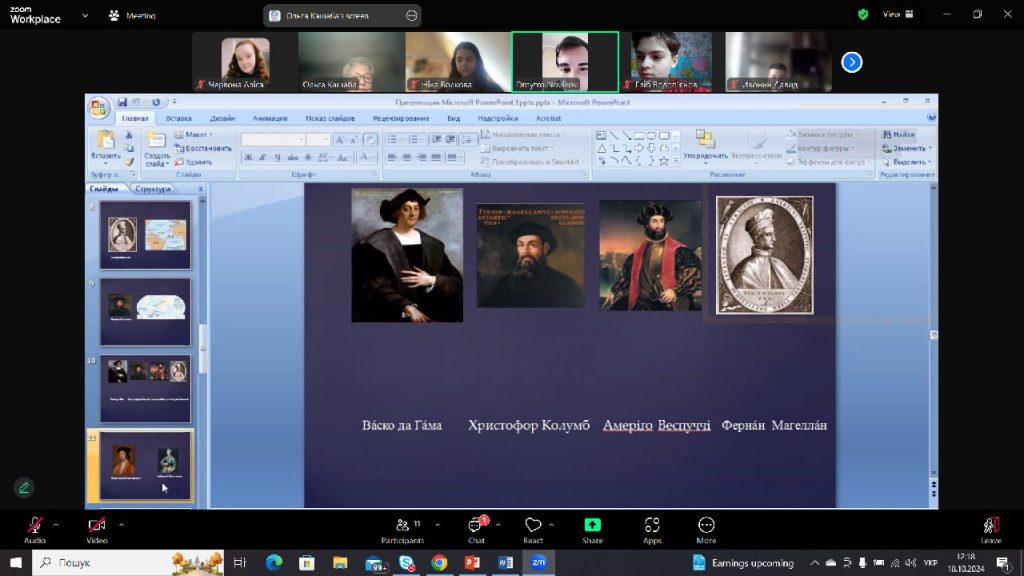
Task: Toggle italic К formatting
Action: click(263, 157)
